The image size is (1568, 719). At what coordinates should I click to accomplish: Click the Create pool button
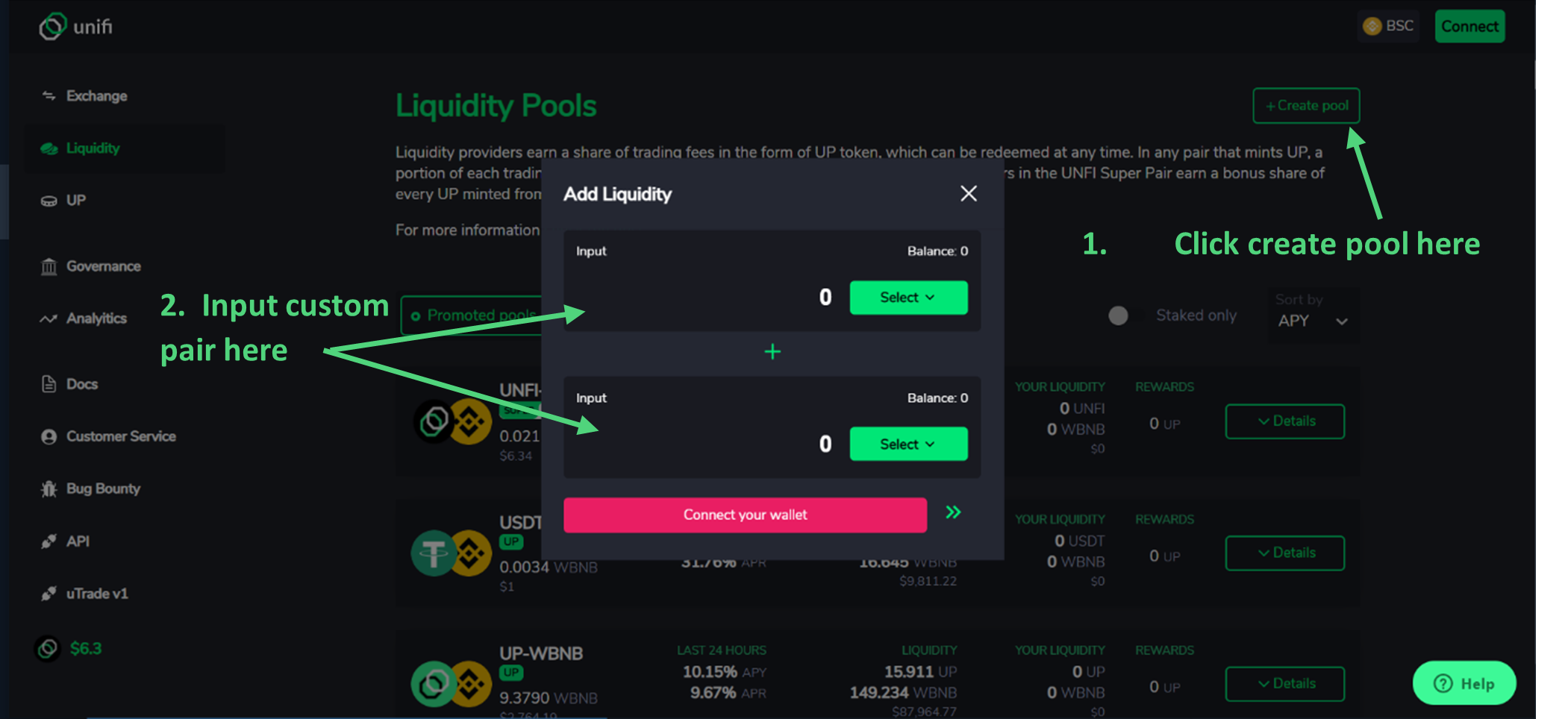[1306, 106]
